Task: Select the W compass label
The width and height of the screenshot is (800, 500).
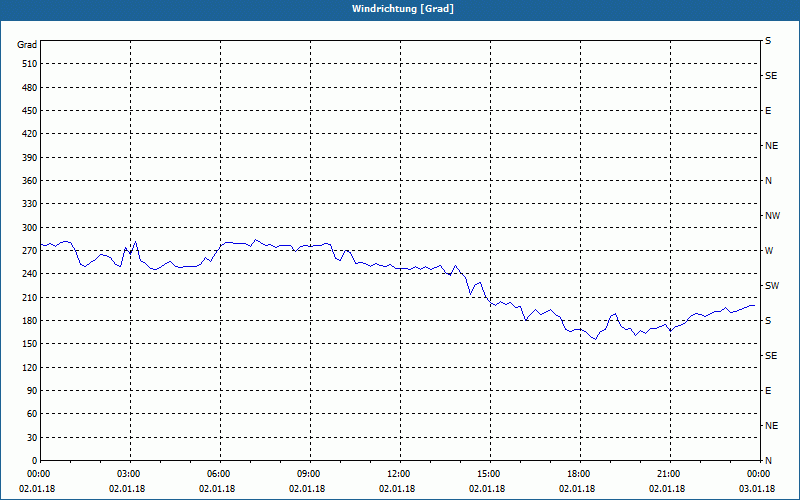Action: click(x=769, y=251)
